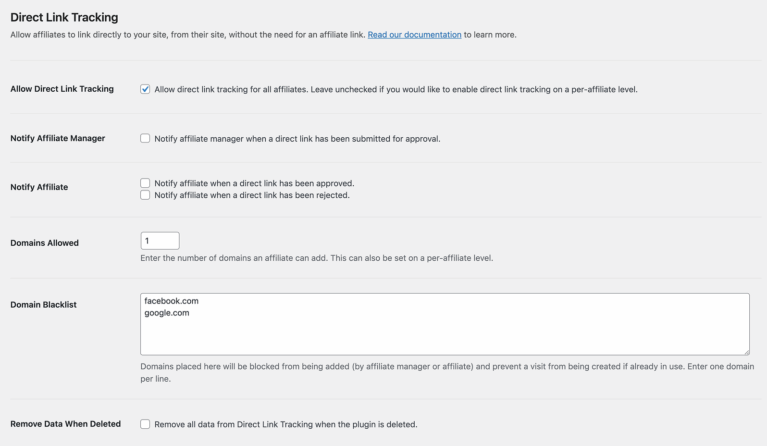Focus the Domain Blacklist text area
The height and width of the screenshot is (446, 767).
pyautogui.click(x=445, y=324)
